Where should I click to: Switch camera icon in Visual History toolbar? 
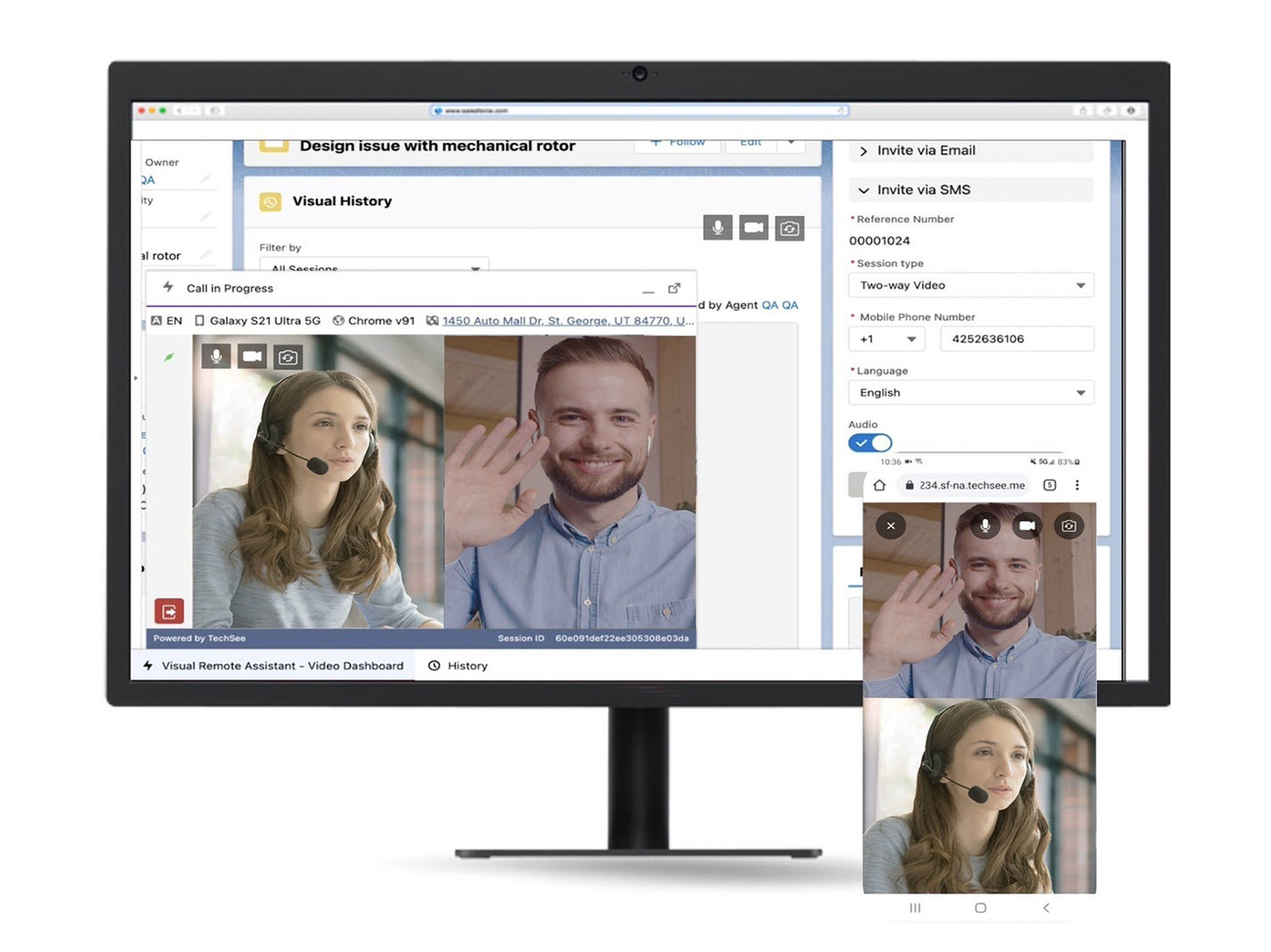[789, 228]
